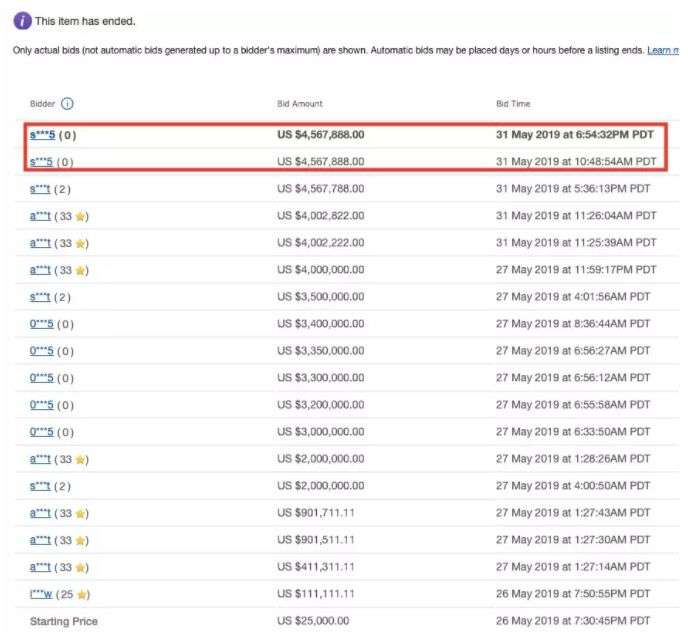The height and width of the screenshot is (643, 688).
Task: Open bidder s***5 from the 10:48:54AM bid
Action: click(x=42, y=161)
